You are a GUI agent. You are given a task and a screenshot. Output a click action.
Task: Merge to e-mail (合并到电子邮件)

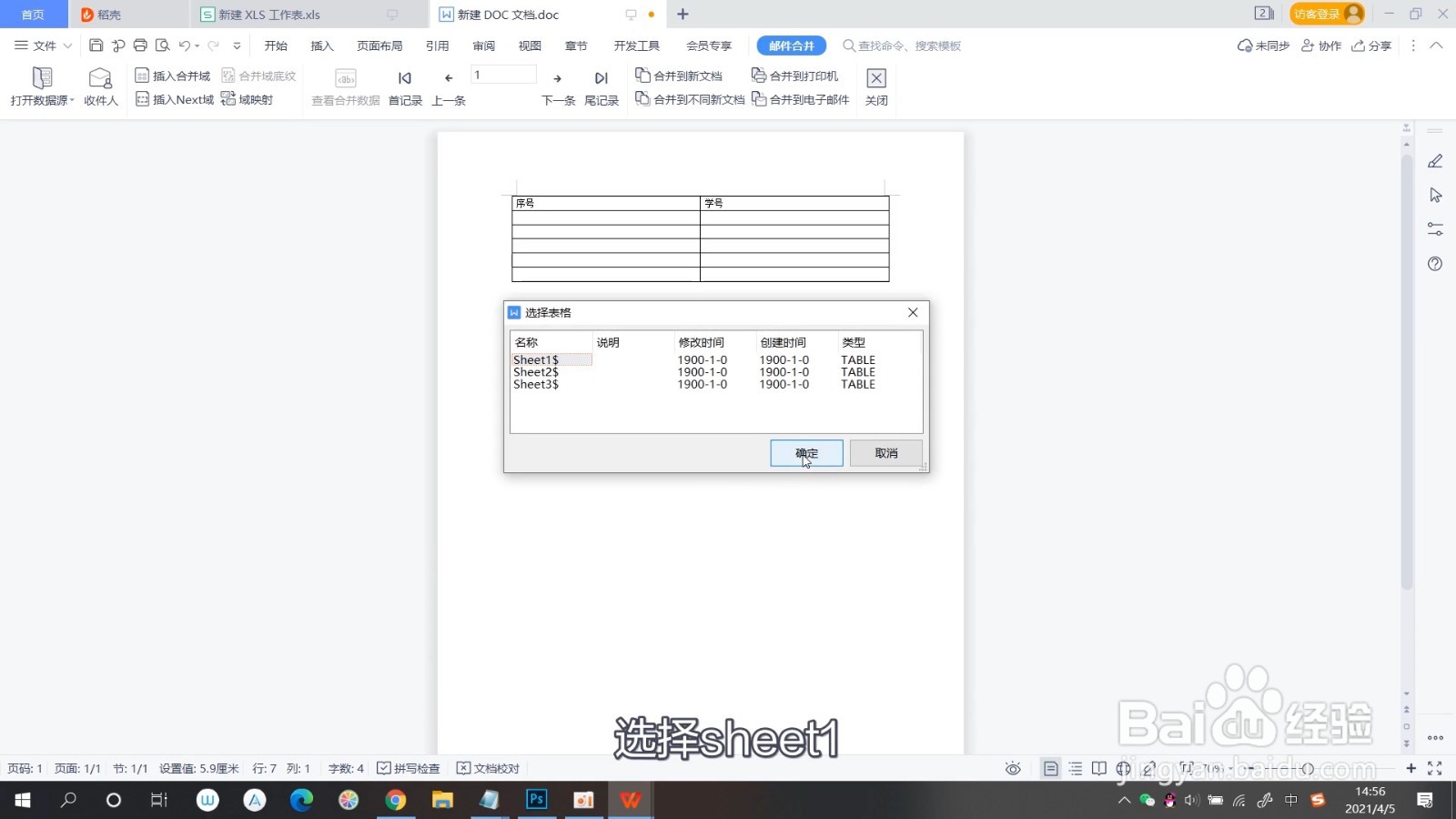(801, 100)
